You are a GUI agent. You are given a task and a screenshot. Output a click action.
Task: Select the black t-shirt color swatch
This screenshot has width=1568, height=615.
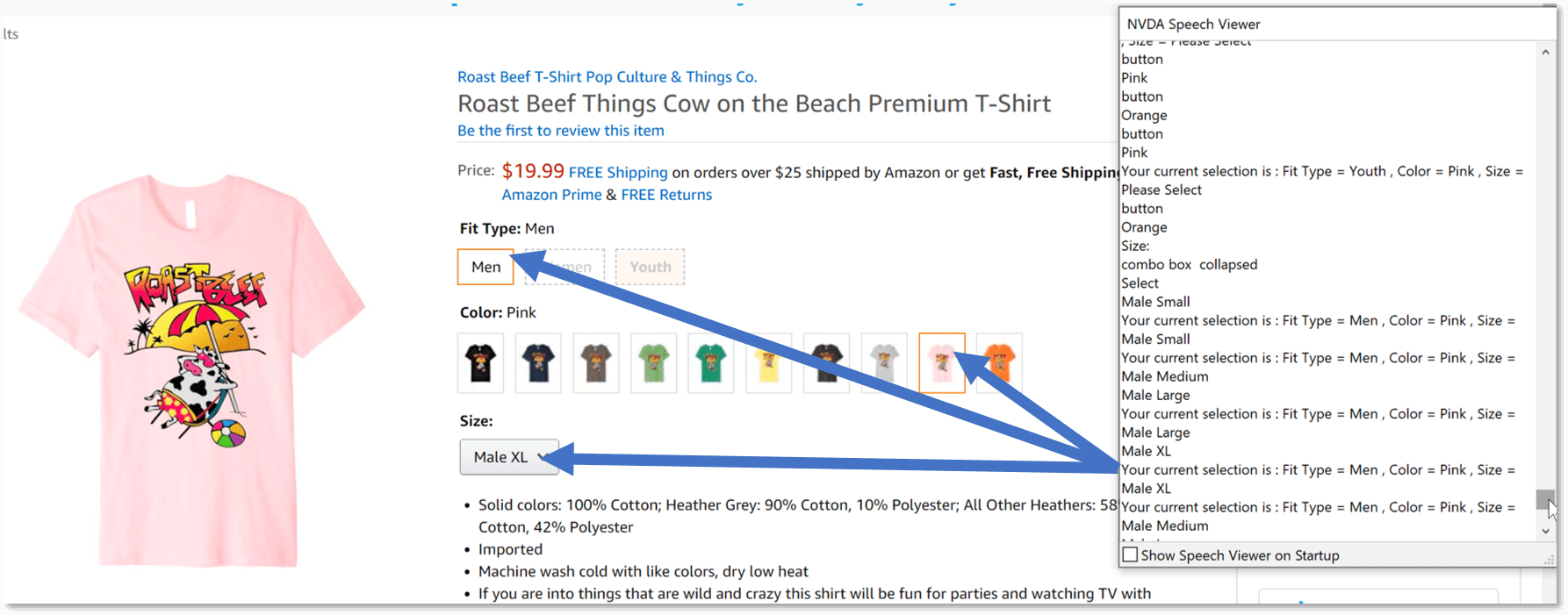pyautogui.click(x=480, y=362)
